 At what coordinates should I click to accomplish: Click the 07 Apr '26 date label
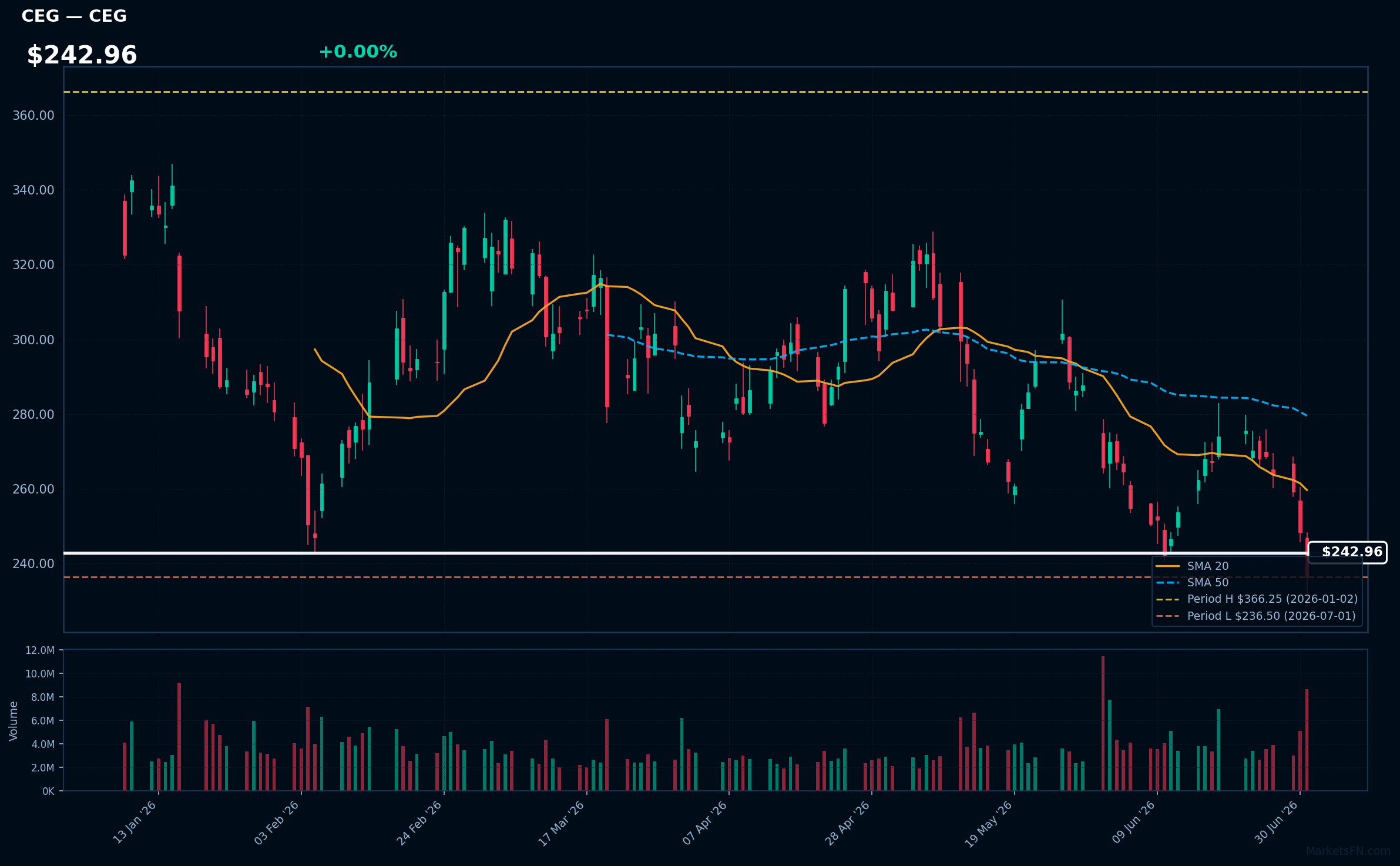704,823
